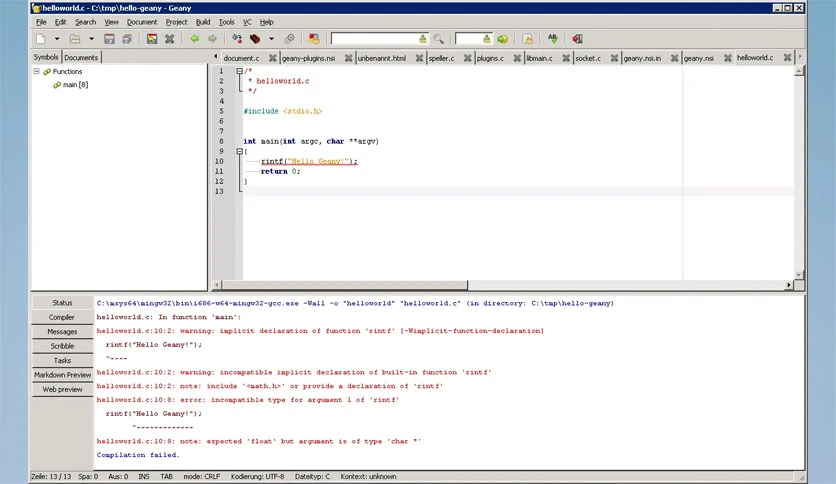Open the Compiler message tab
The image size is (836, 484).
point(62,317)
